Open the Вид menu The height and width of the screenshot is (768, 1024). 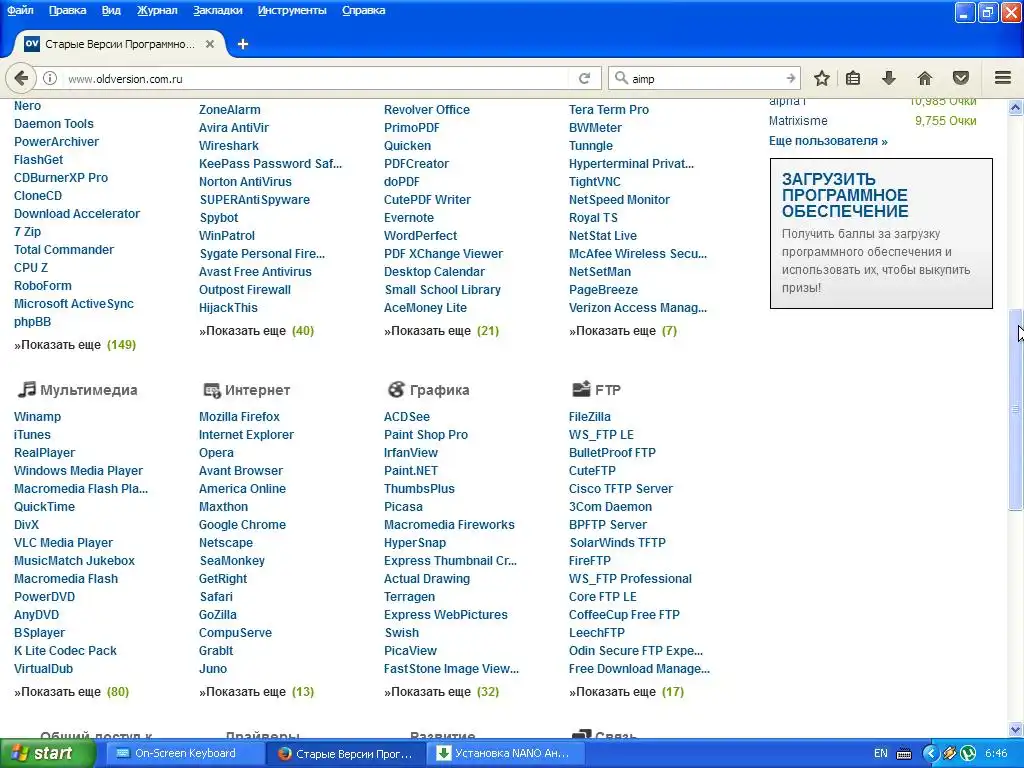coord(111,10)
